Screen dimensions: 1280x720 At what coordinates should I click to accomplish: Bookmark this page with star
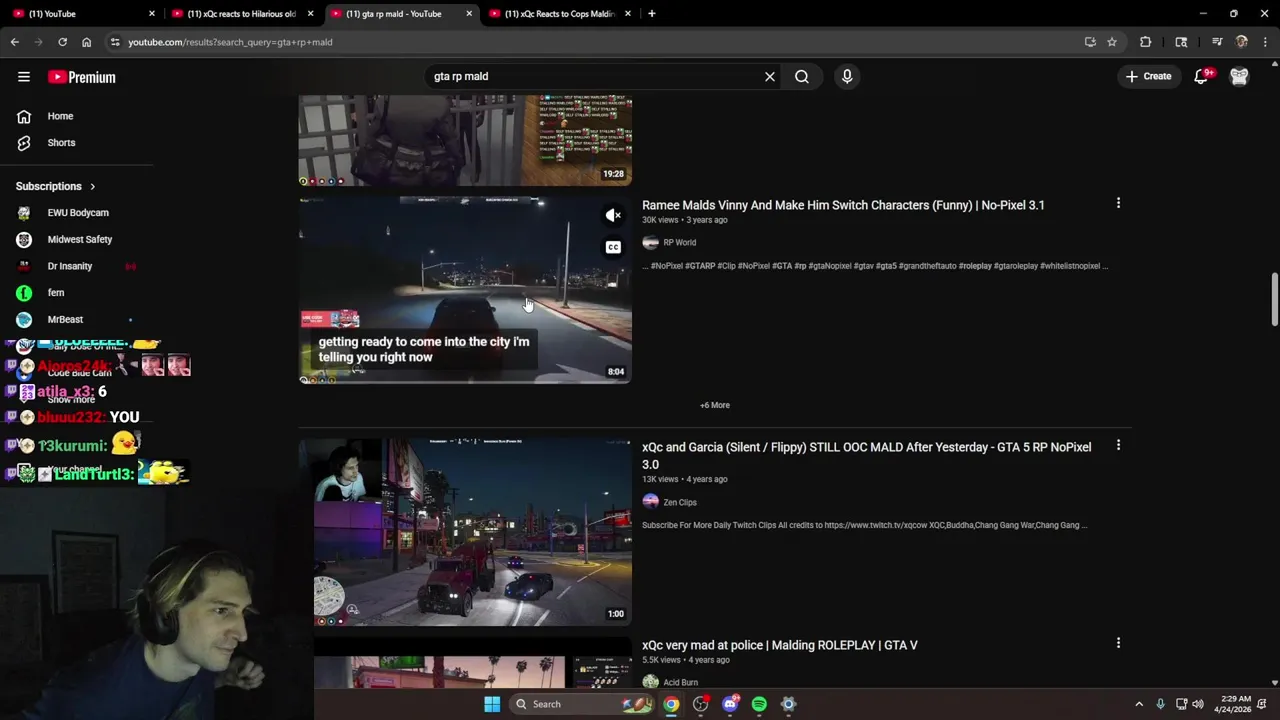1112,42
